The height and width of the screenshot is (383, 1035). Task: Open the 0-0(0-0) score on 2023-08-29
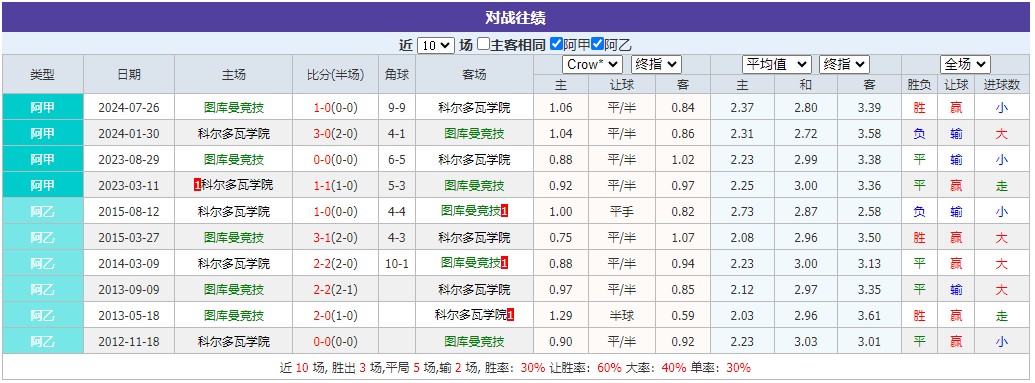click(x=335, y=160)
